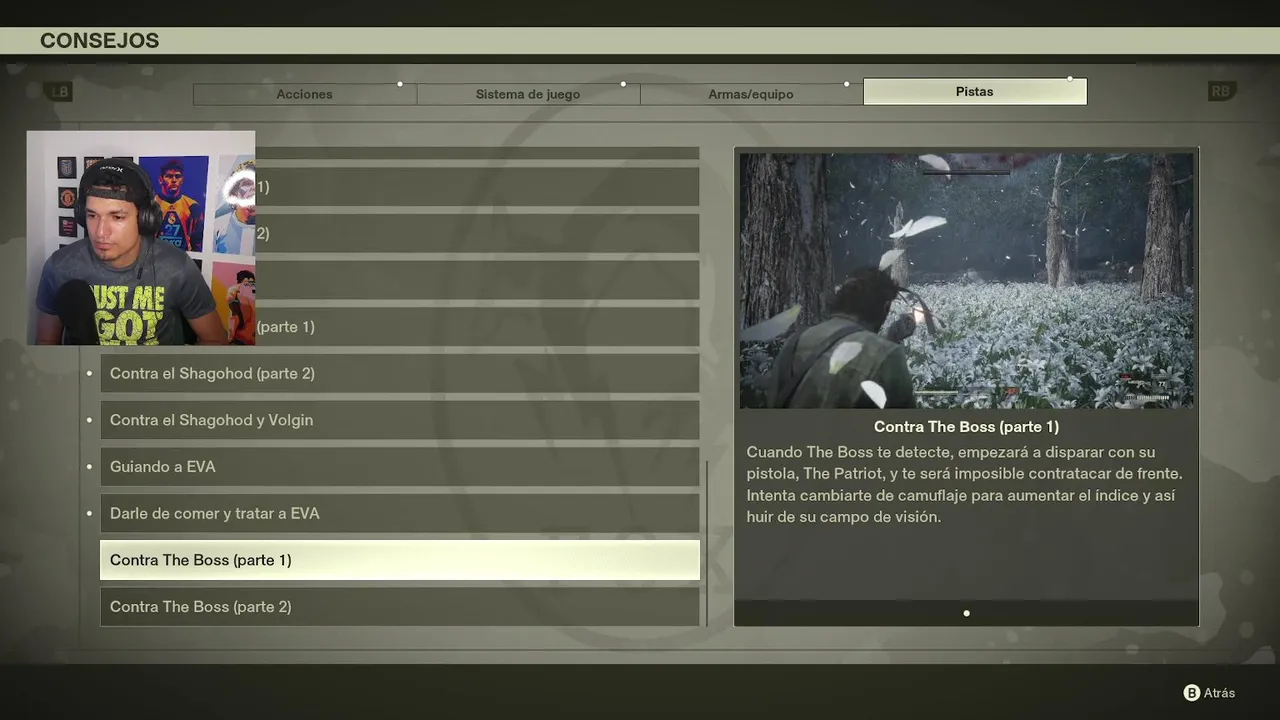Switch to the Acciones tab
The width and height of the screenshot is (1280, 720).
pyautogui.click(x=304, y=94)
